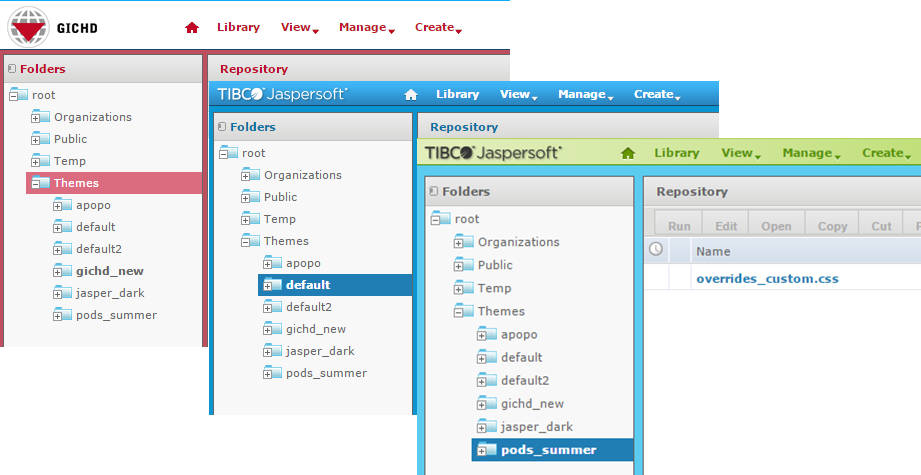Click the root folder icon in blue theme tree

coord(228,153)
